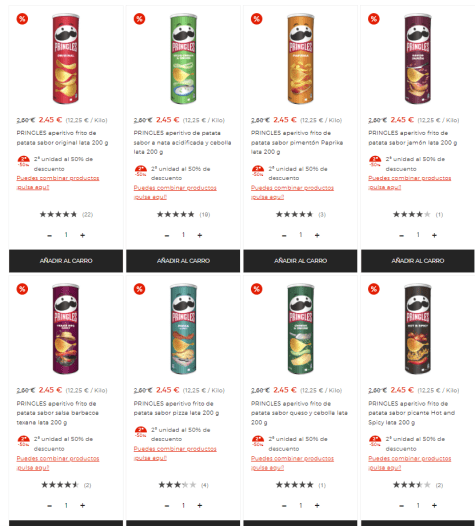Open the green Pringles sour cream can image
The height and width of the screenshot is (526, 475).
pyautogui.click(x=183, y=59)
